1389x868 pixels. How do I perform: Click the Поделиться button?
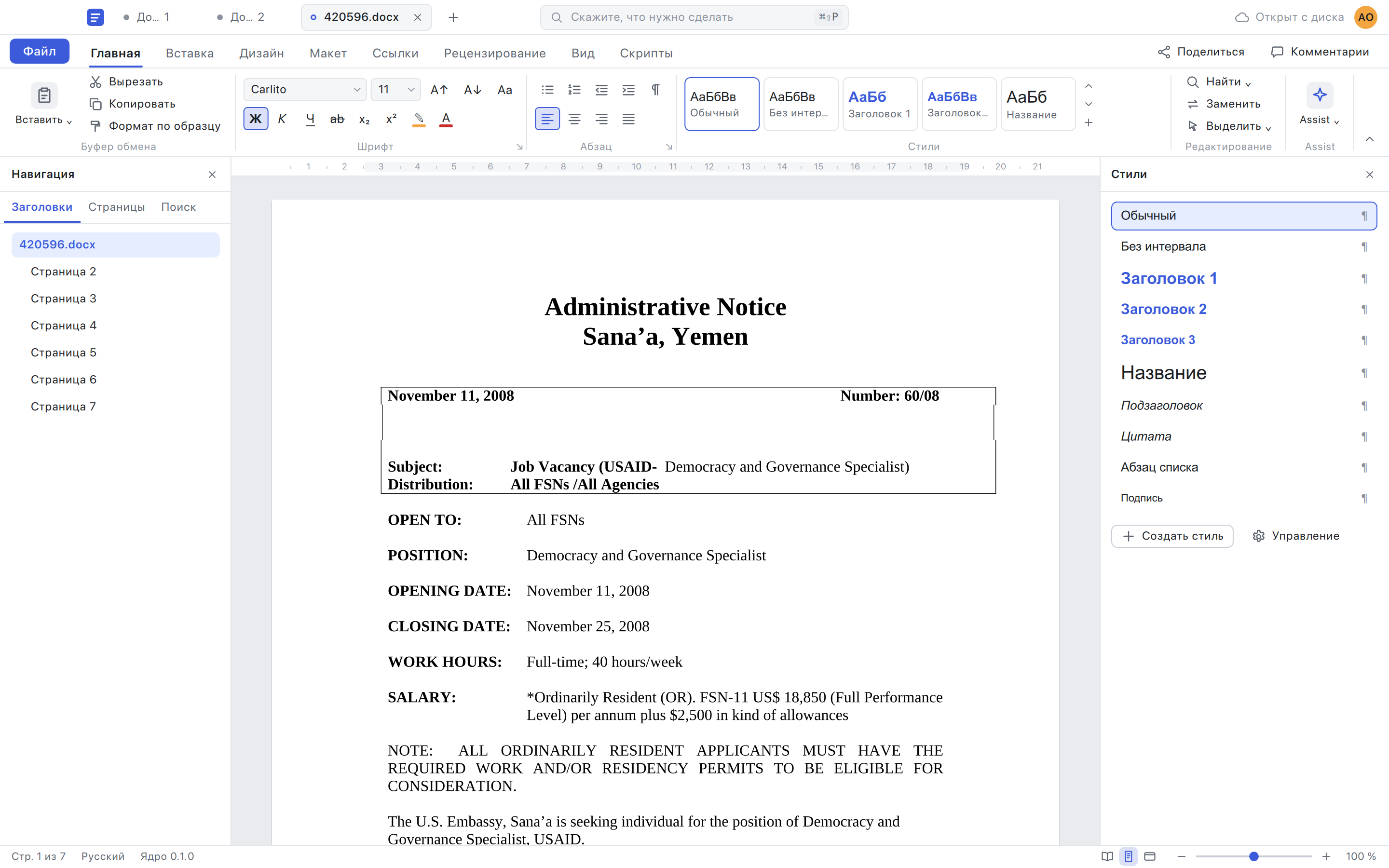1201,52
